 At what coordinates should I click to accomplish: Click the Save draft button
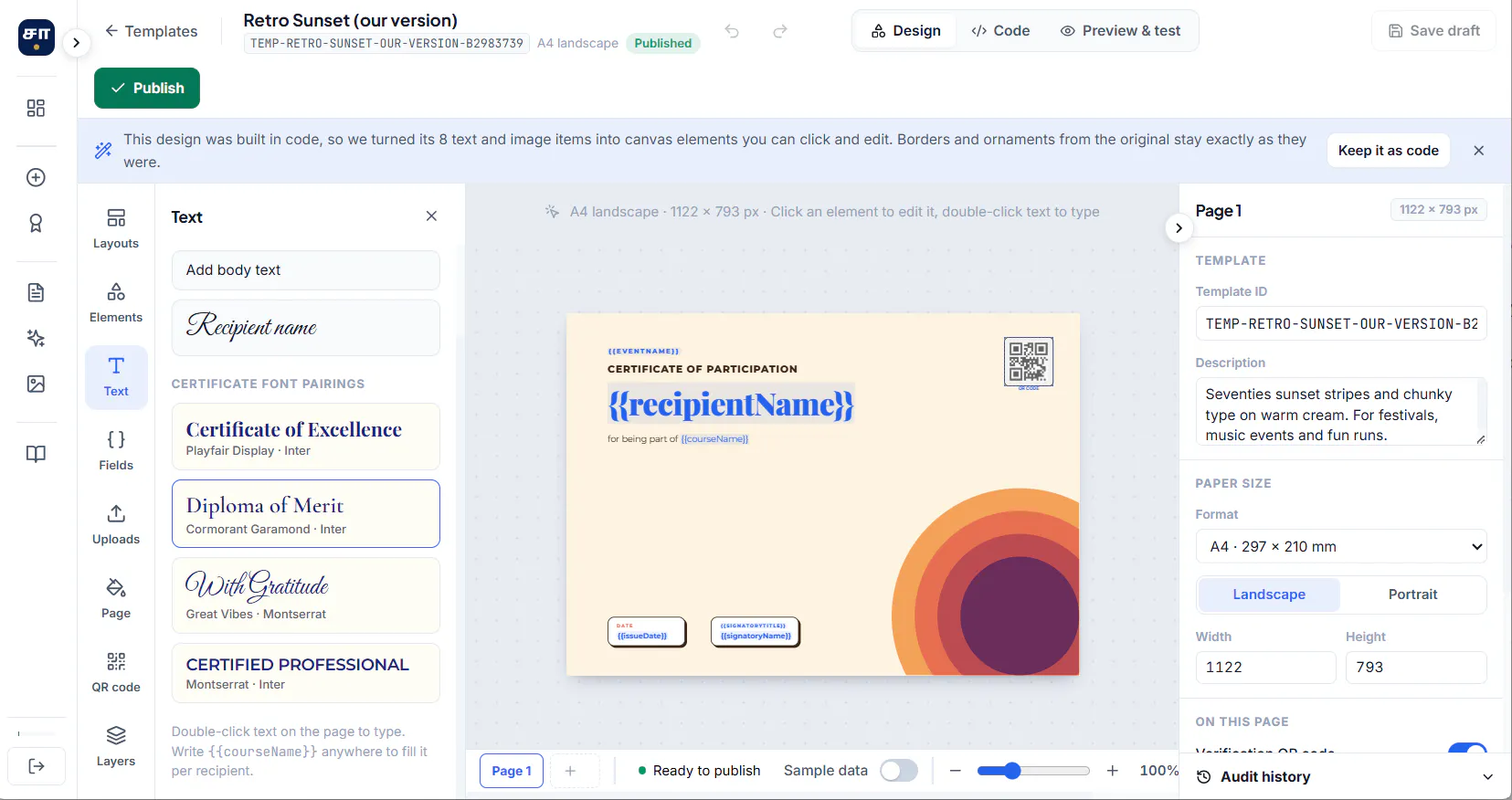click(x=1433, y=31)
